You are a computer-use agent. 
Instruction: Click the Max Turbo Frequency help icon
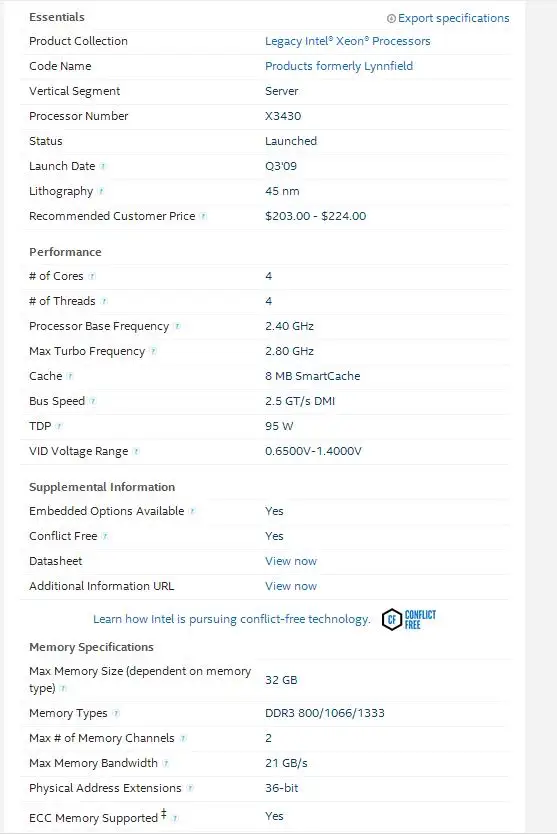(153, 351)
